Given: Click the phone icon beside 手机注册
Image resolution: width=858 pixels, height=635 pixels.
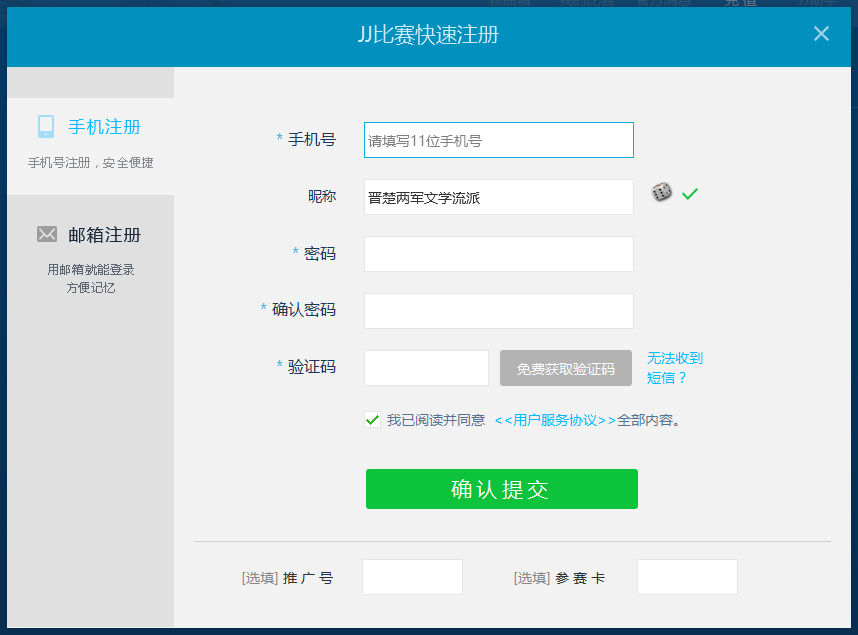Looking at the screenshot, I should coord(46,126).
